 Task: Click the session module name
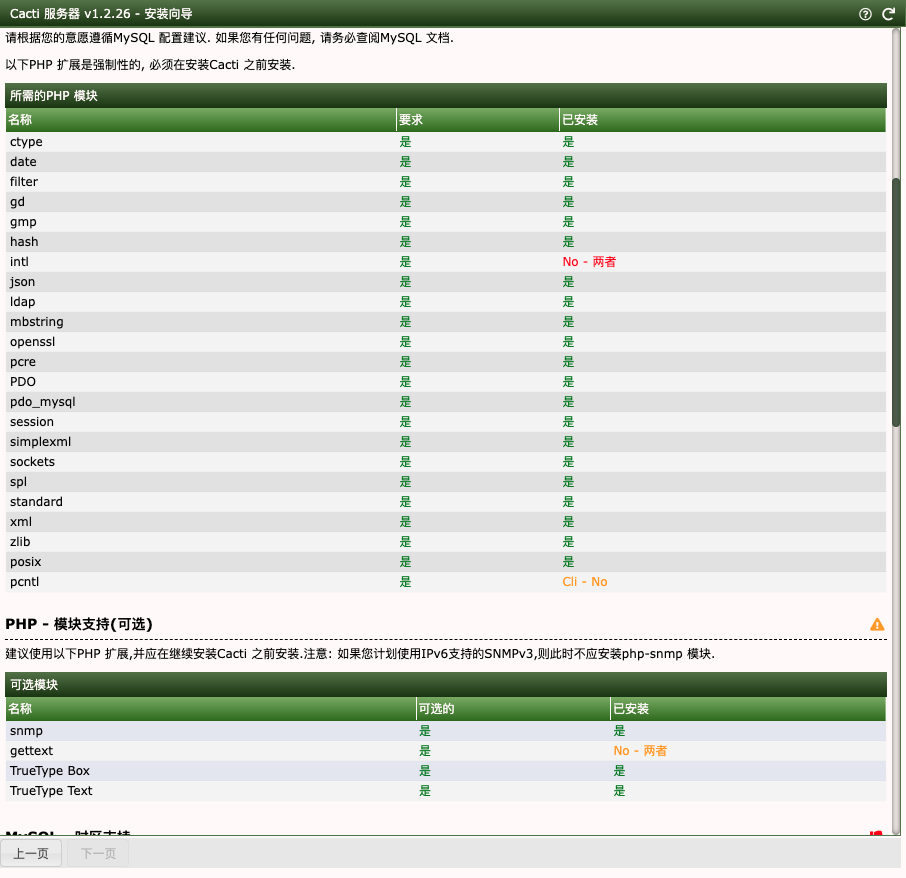pyautogui.click(x=32, y=422)
